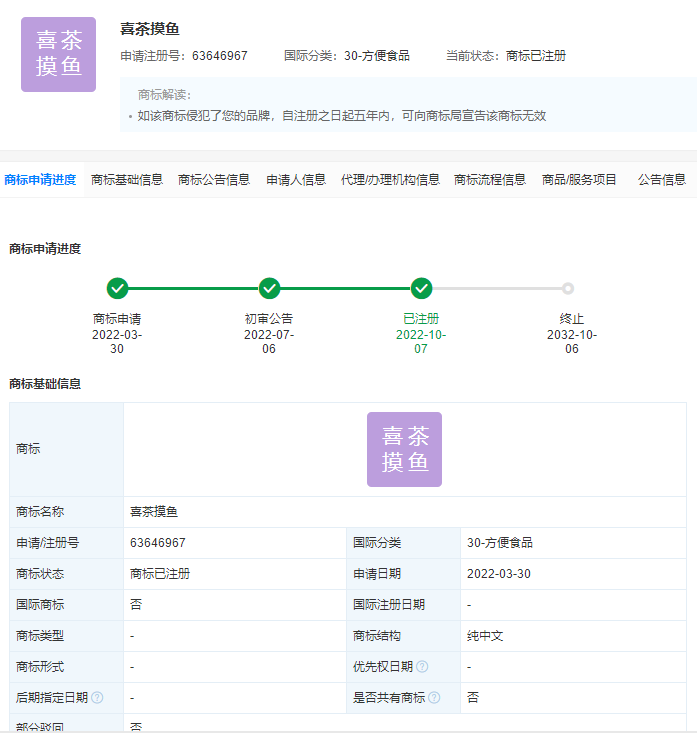Viewport: 697px width, 733px height.
Task: Click the 商标申请进度 section heading
Action: coord(45,249)
